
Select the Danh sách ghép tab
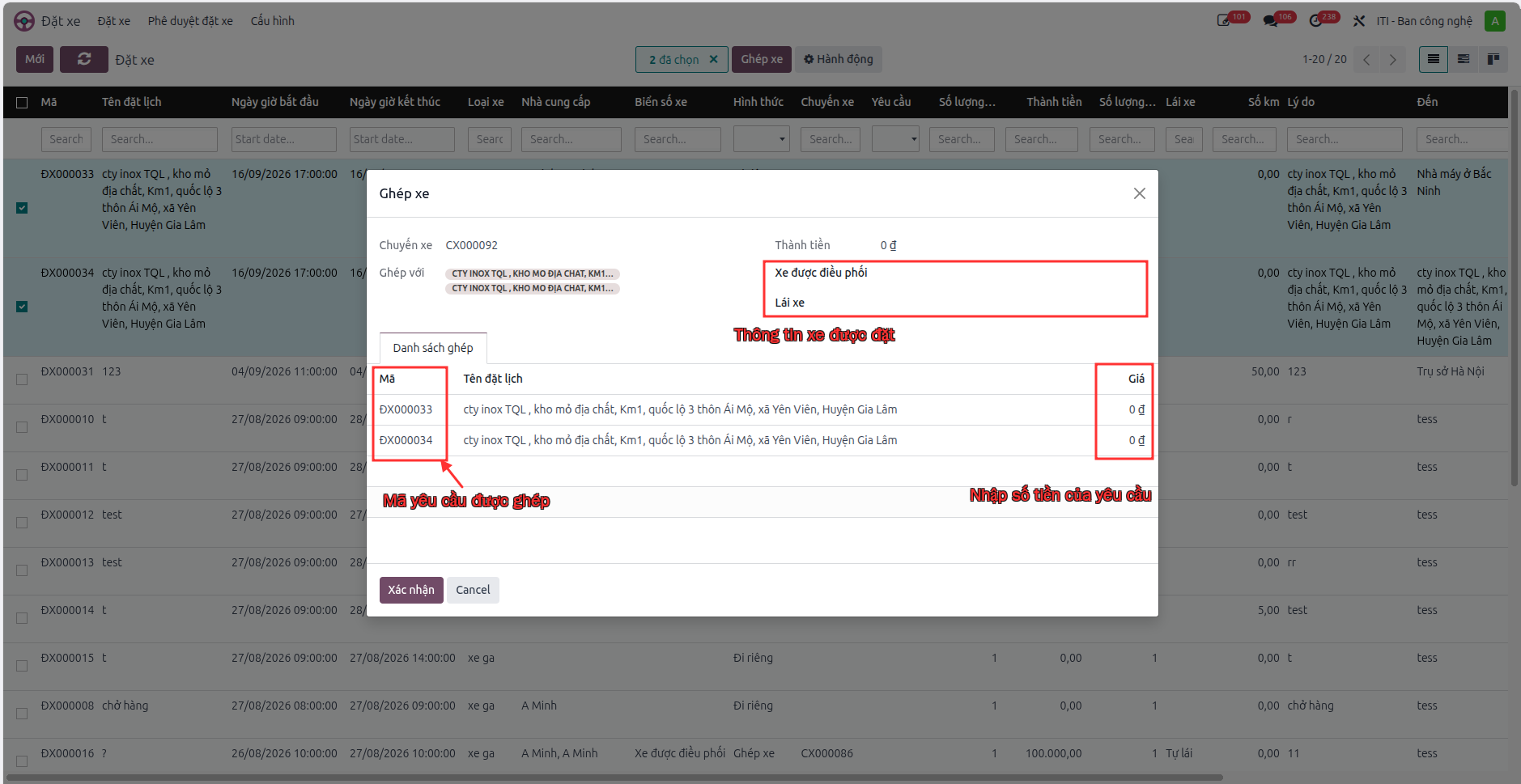433,348
